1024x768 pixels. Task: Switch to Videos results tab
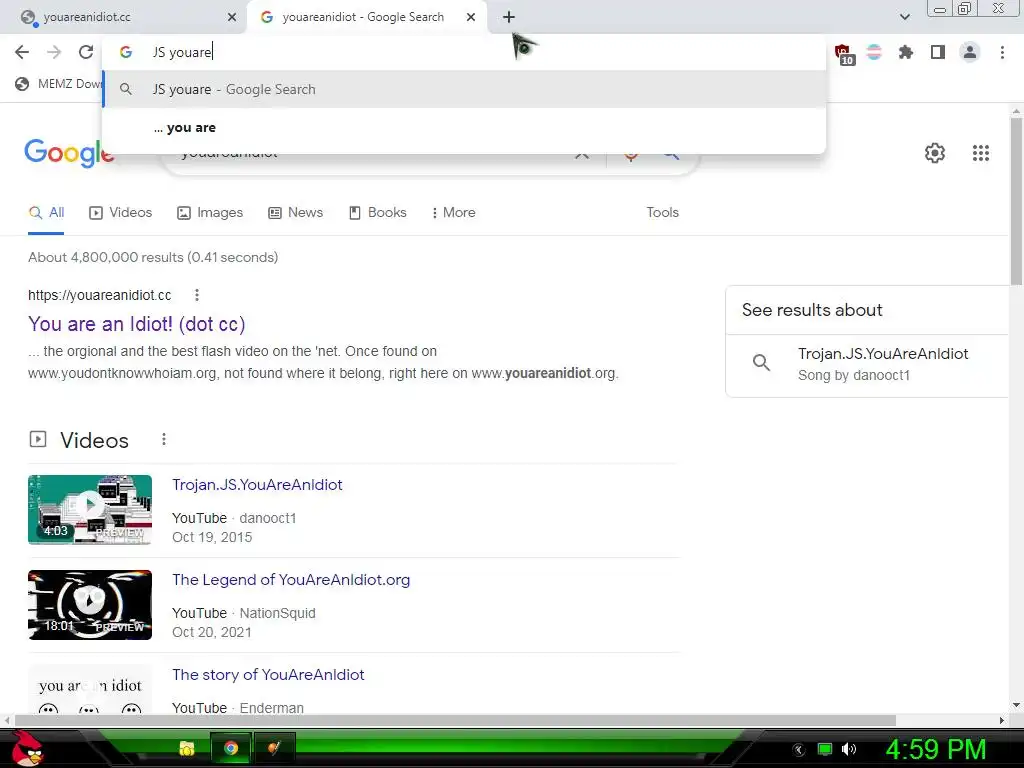pyautogui.click(x=121, y=213)
